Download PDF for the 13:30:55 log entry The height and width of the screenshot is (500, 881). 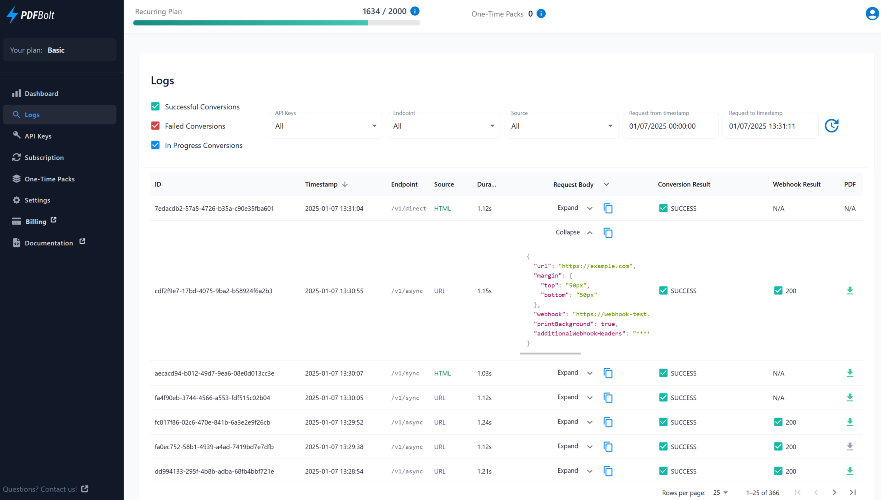850,290
